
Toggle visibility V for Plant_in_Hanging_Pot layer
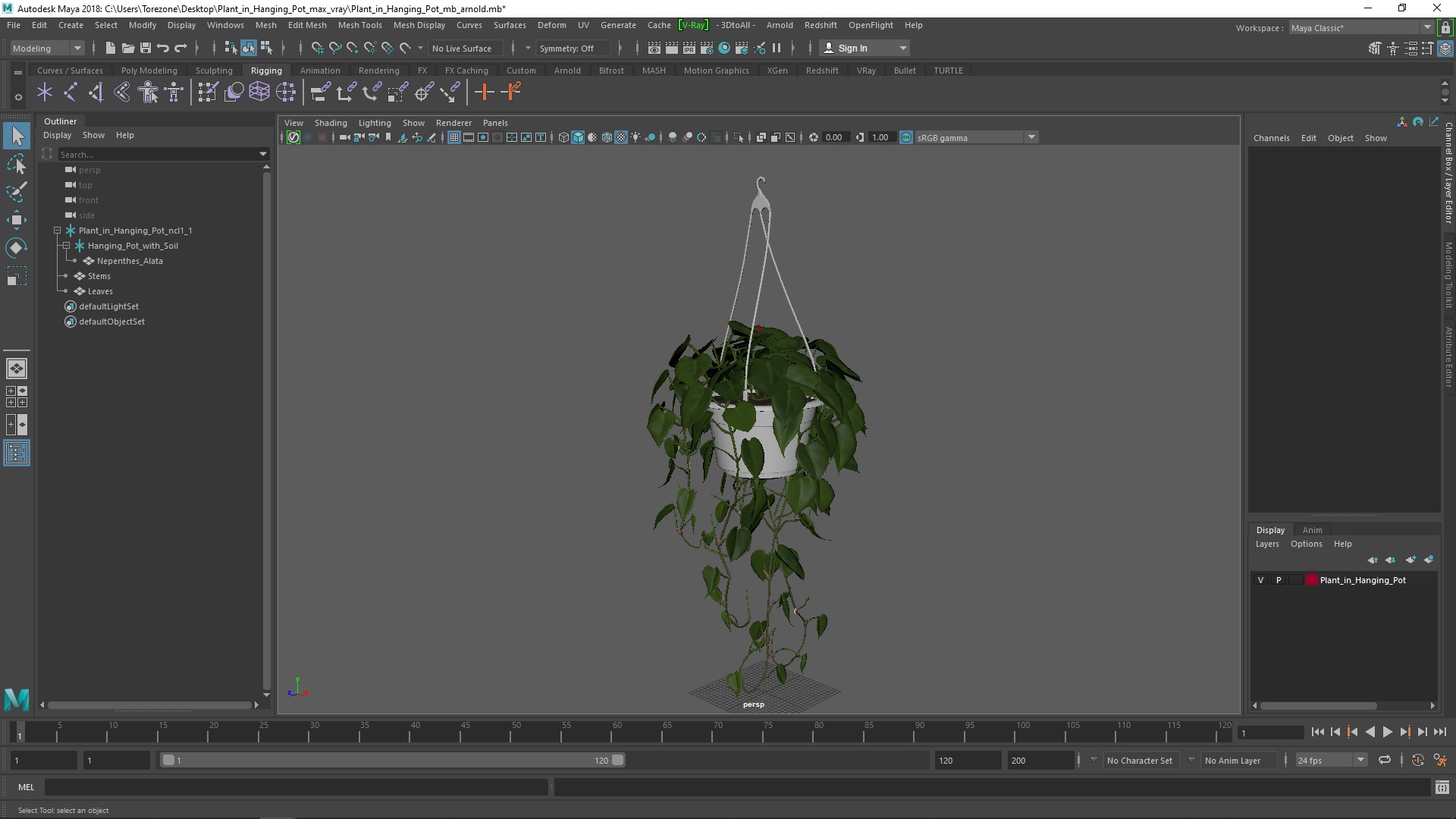(1260, 580)
